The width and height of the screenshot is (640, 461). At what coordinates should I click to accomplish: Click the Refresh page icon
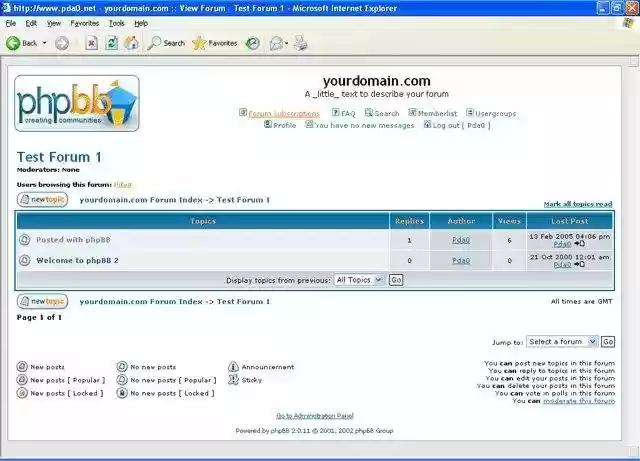(x=111, y=43)
